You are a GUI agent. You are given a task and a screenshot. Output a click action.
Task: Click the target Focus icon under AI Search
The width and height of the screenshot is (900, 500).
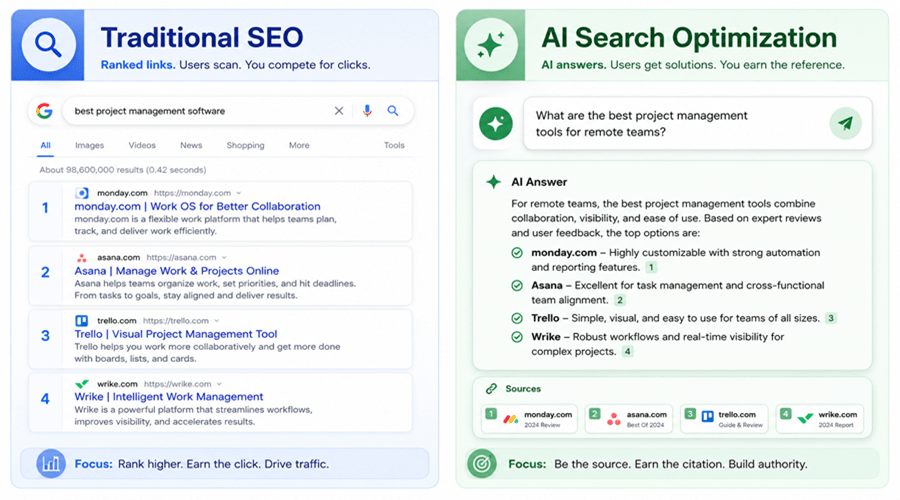[x=482, y=463]
